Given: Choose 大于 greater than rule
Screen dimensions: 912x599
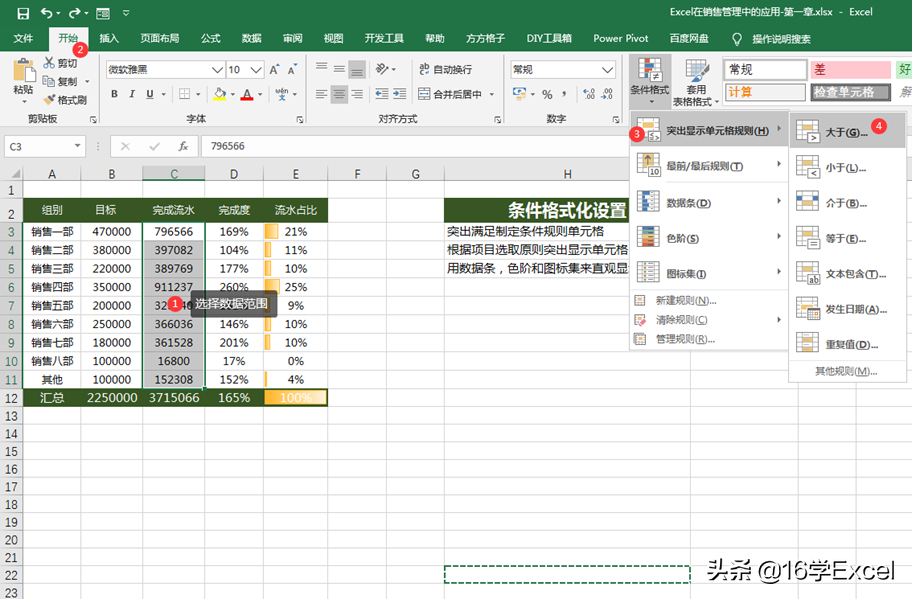Looking at the screenshot, I should point(847,131).
